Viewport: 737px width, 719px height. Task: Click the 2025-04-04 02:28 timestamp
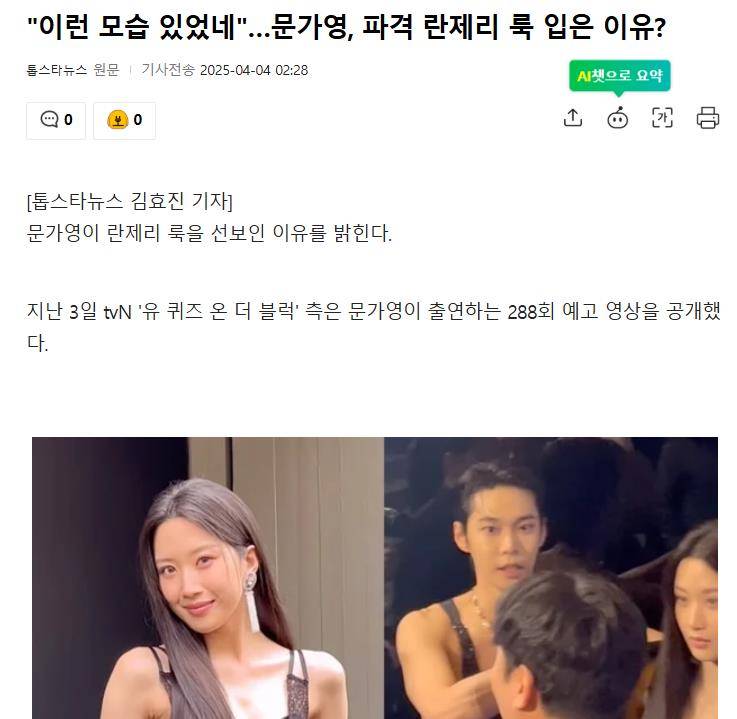click(x=254, y=70)
